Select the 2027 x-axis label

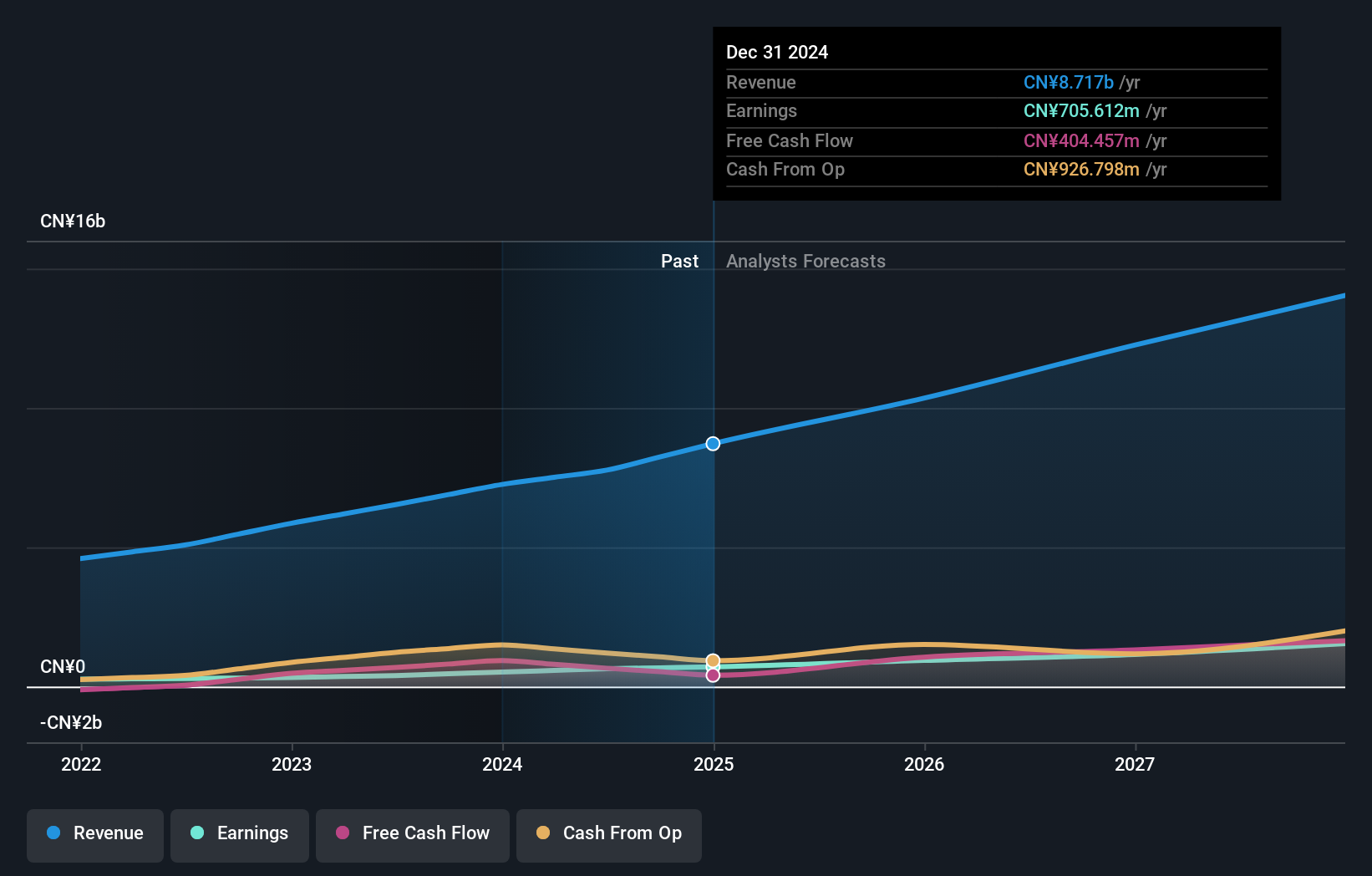1135,764
